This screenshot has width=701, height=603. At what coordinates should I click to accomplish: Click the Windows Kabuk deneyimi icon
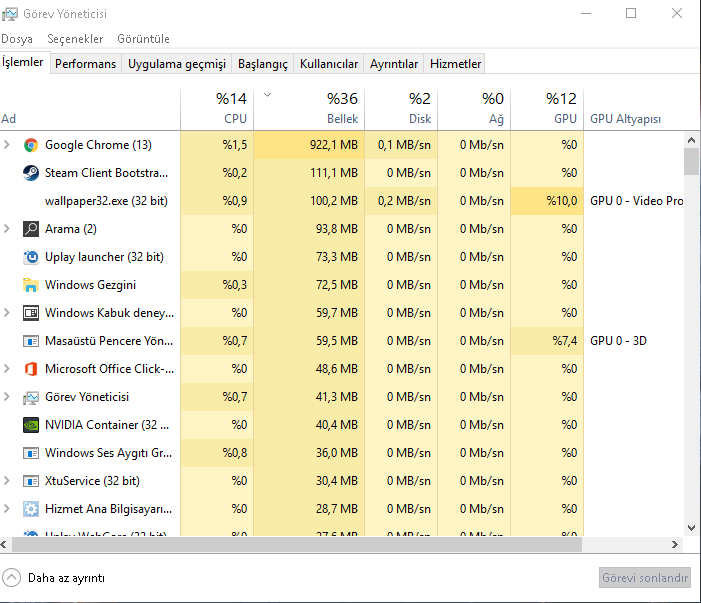pyautogui.click(x=31, y=313)
